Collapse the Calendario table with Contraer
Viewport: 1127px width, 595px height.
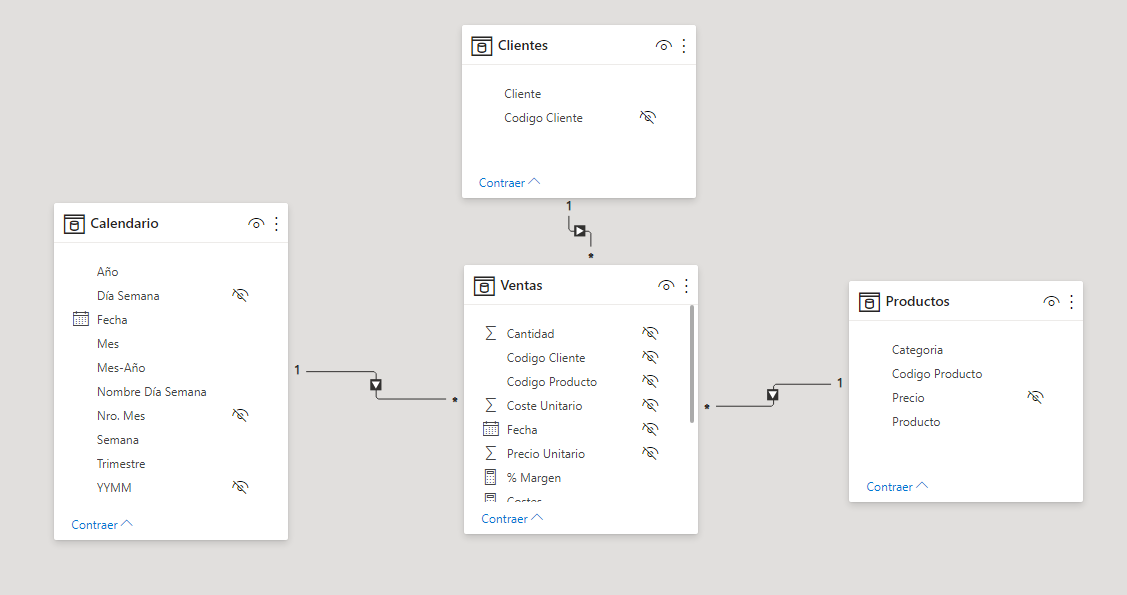pos(102,525)
